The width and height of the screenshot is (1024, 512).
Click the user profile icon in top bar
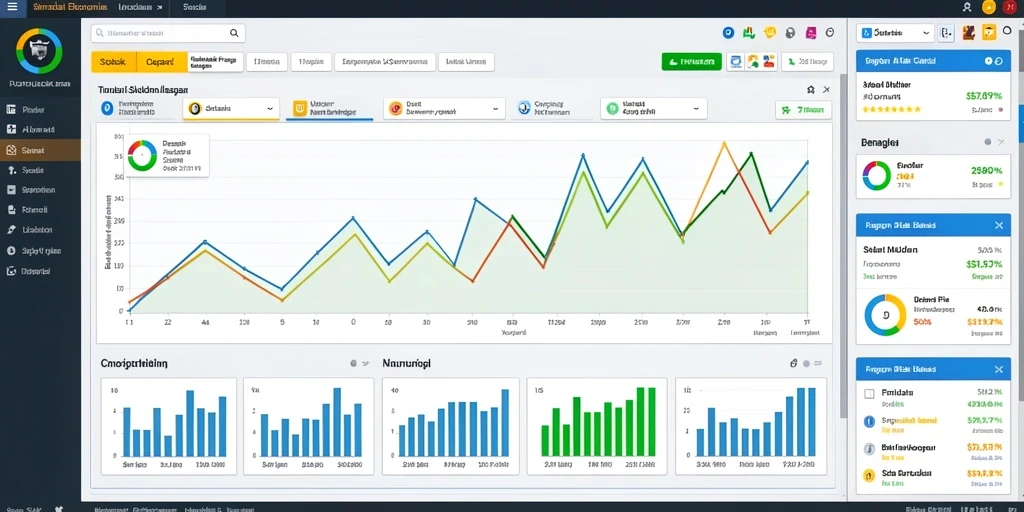pos(967,7)
